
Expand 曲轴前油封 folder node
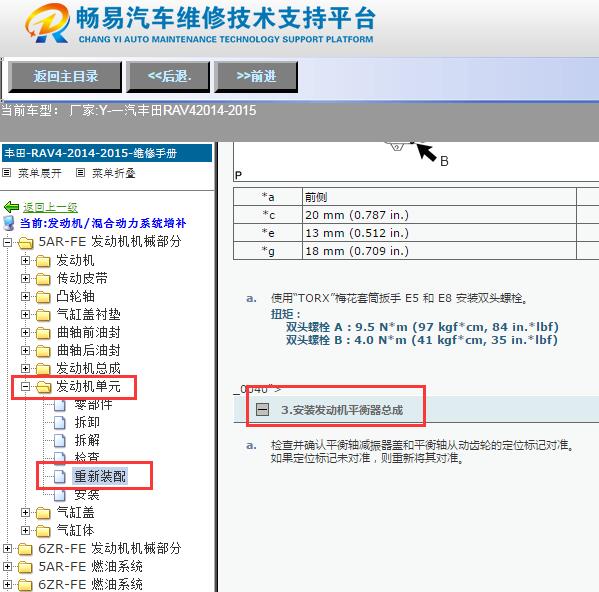point(25,332)
